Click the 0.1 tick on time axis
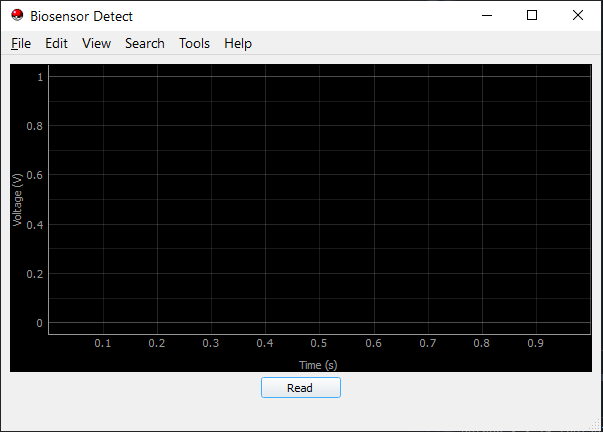The width and height of the screenshot is (603, 432). [x=103, y=344]
